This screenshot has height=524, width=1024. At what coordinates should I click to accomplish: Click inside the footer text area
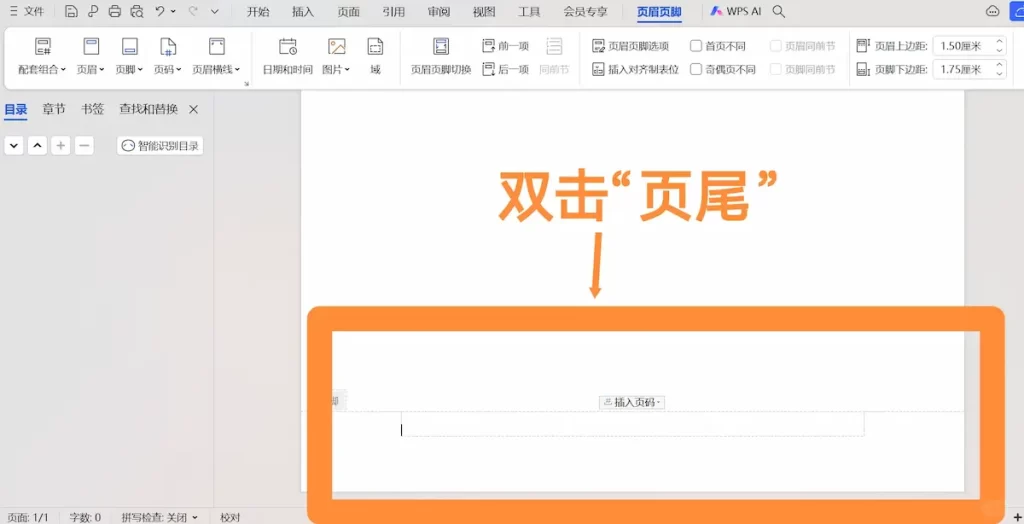pyautogui.click(x=632, y=425)
